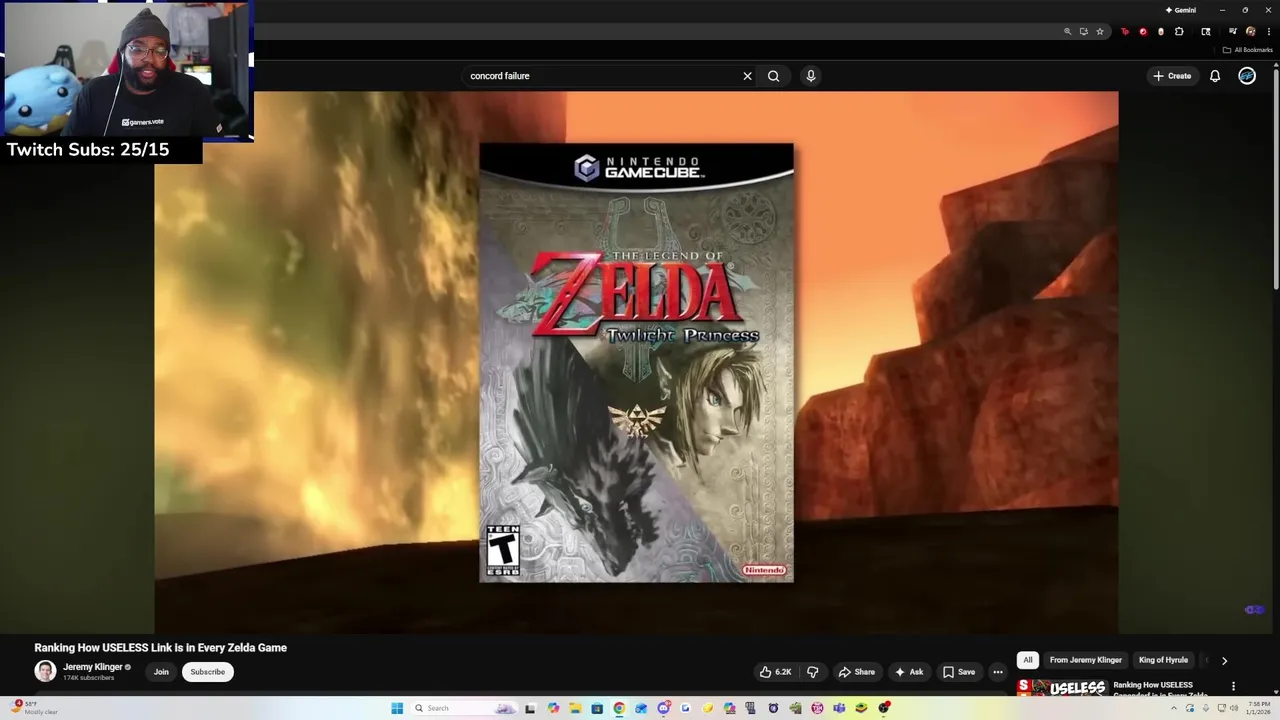Open USELESS Ganondorf recommended video thumbnail
This screenshot has width=1280, height=720.
(1061, 688)
